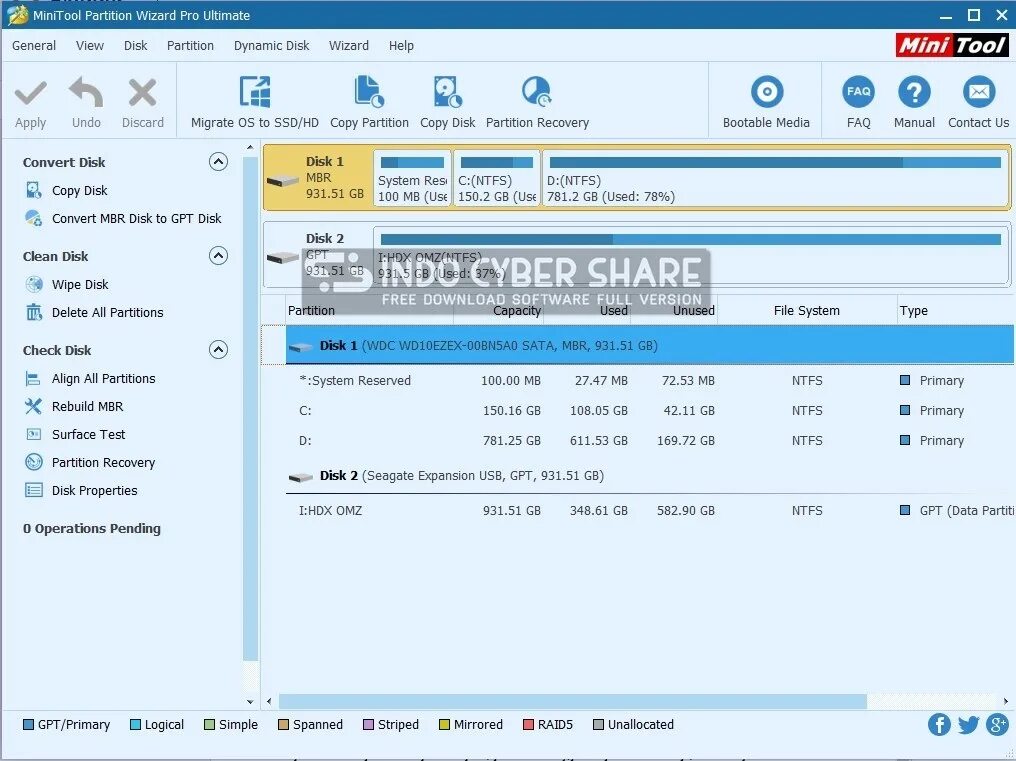The height and width of the screenshot is (761, 1016).
Task: Launch the Copy Disk toolbar icon
Action: [447, 91]
